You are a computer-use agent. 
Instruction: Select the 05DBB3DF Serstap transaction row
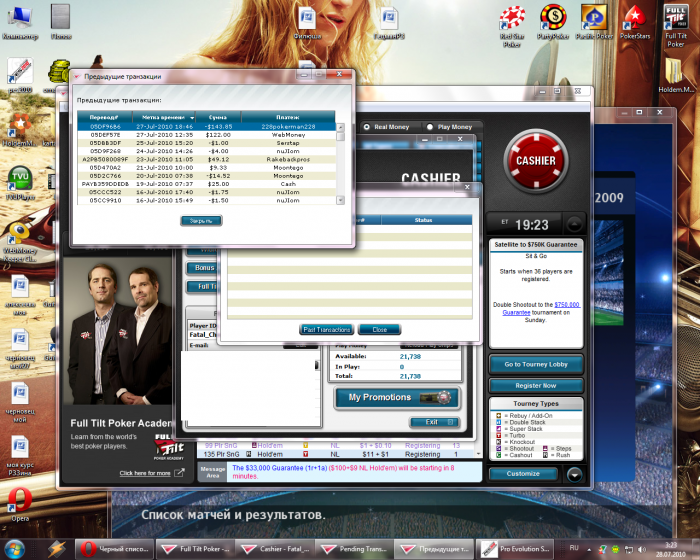[x=206, y=143]
